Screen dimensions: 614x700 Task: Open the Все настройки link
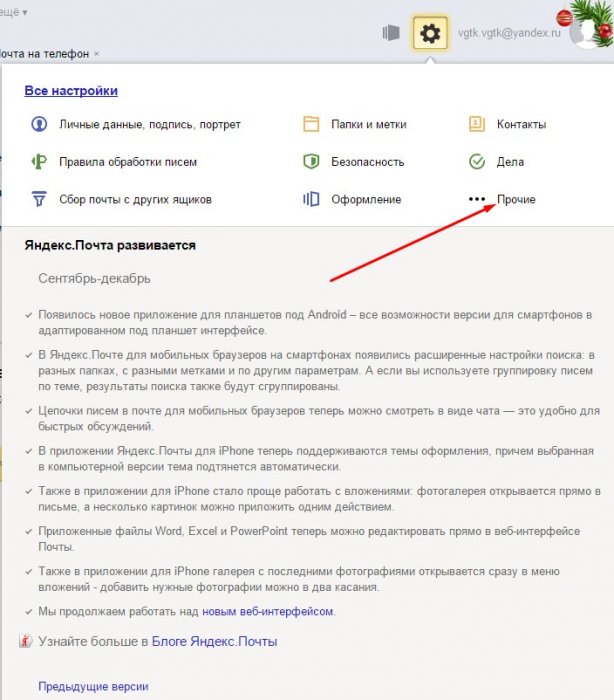[71, 91]
